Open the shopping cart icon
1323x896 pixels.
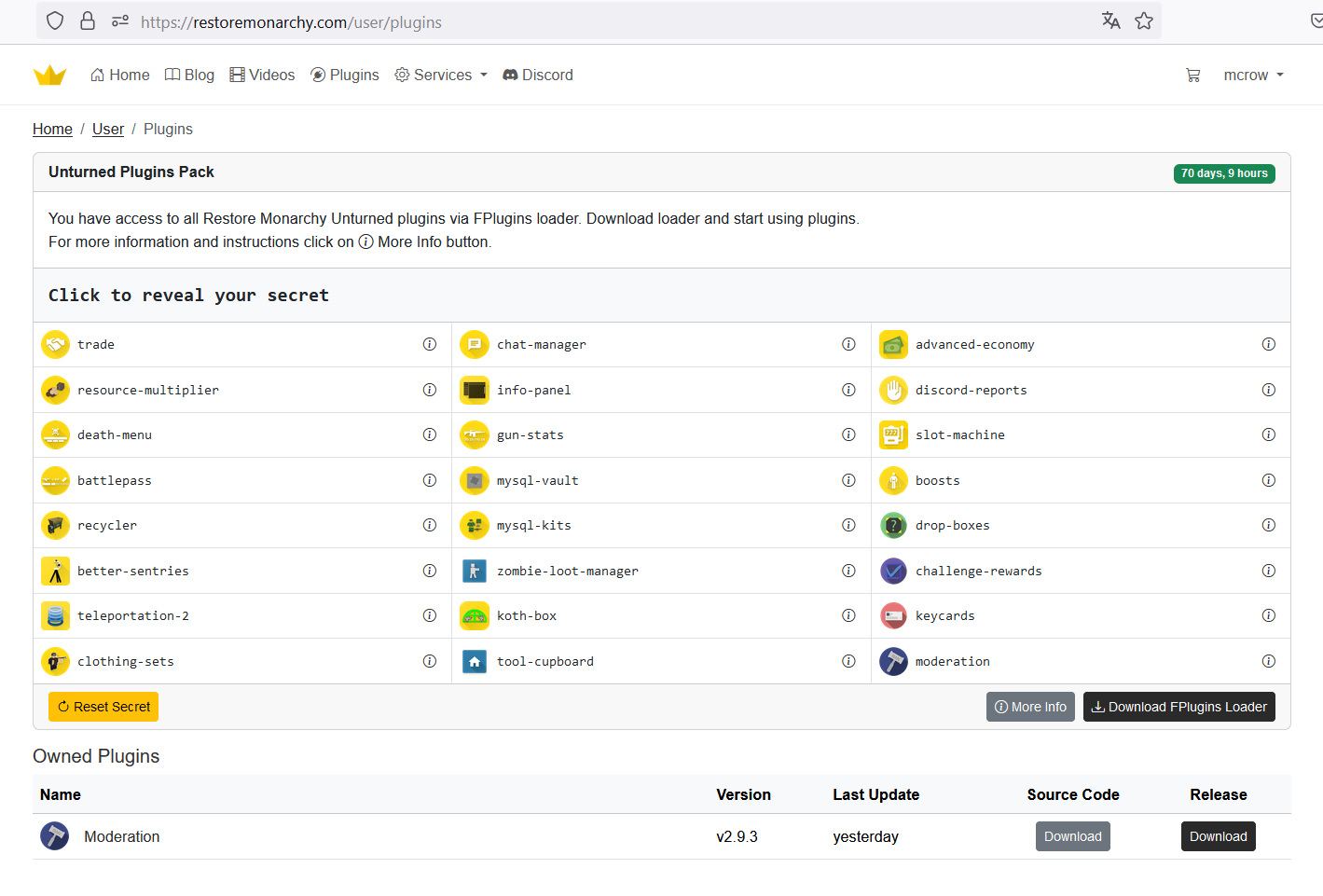1193,75
